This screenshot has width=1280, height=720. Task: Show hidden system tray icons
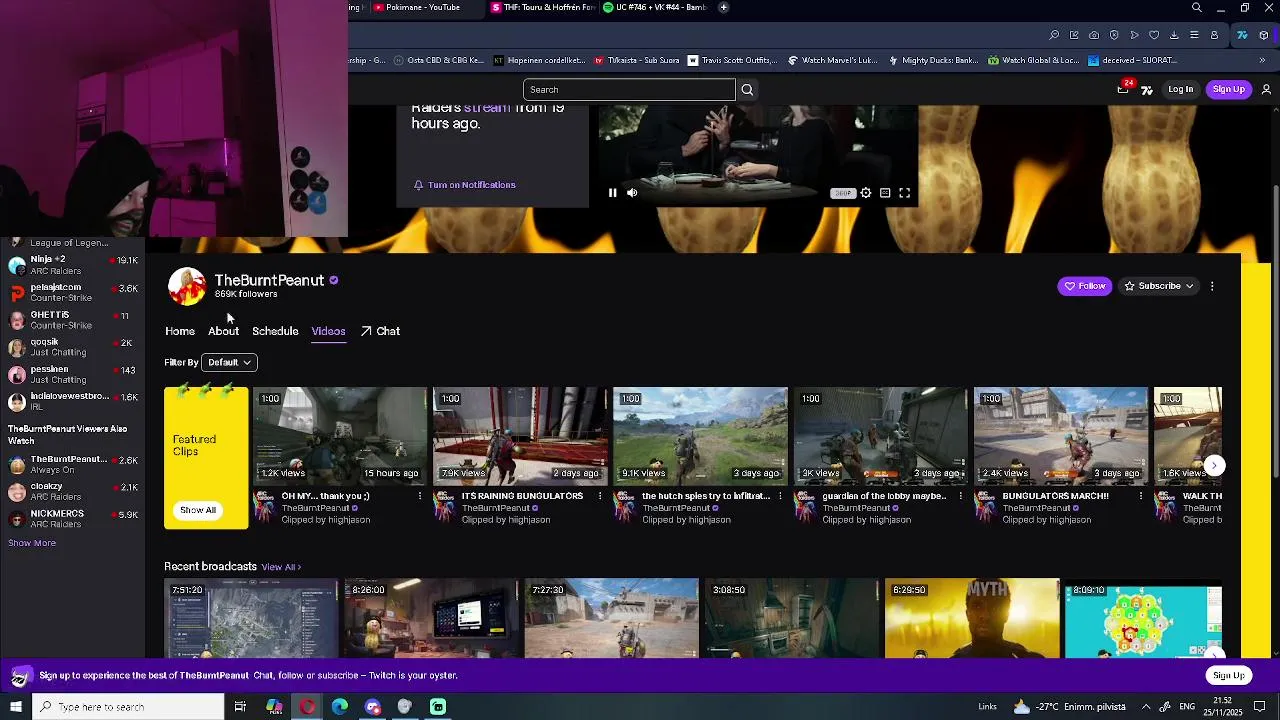[x=1146, y=707]
